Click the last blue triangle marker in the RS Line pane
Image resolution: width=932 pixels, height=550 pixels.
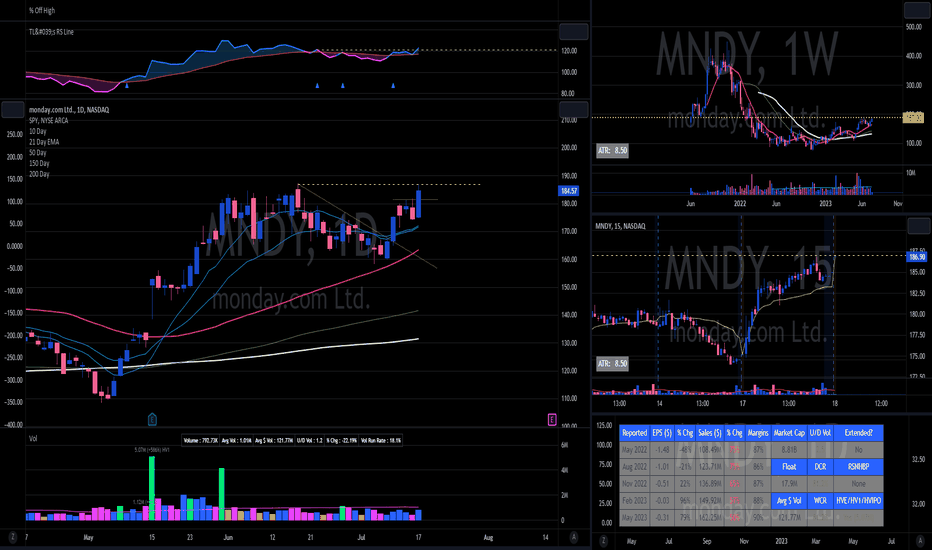tap(393, 86)
